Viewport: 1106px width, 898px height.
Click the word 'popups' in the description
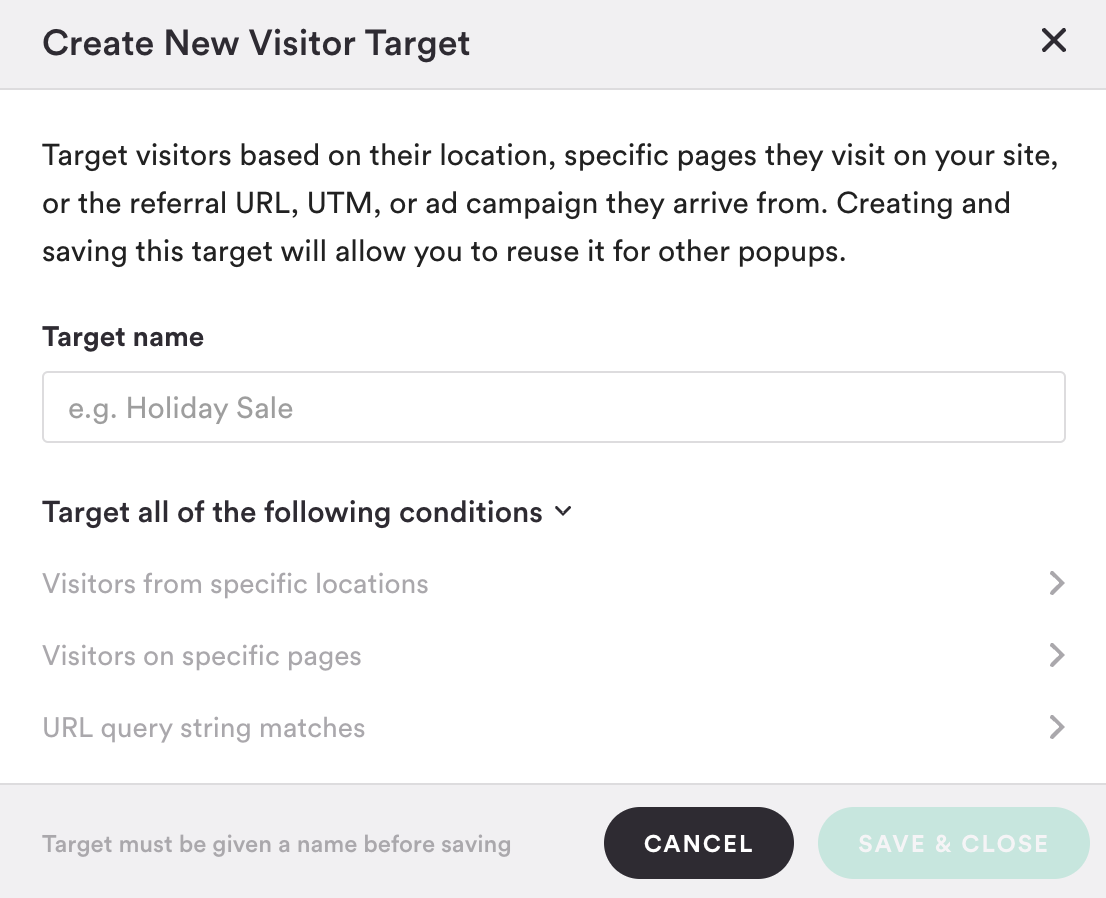(x=789, y=253)
